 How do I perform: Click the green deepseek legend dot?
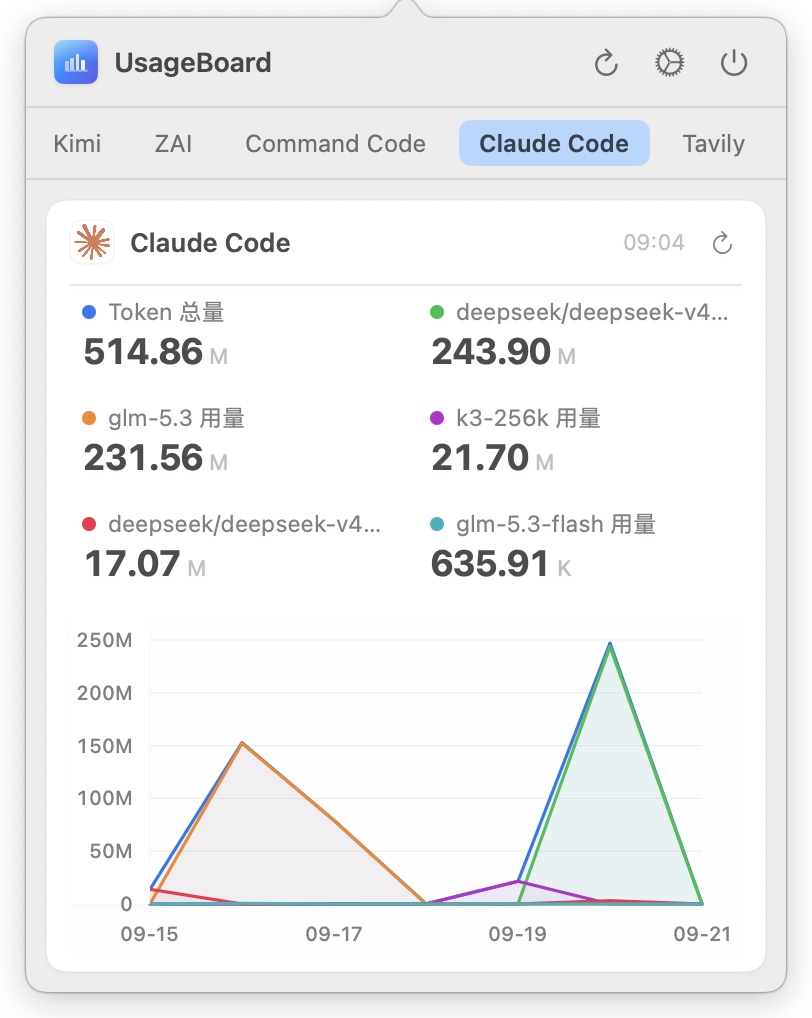coord(437,312)
